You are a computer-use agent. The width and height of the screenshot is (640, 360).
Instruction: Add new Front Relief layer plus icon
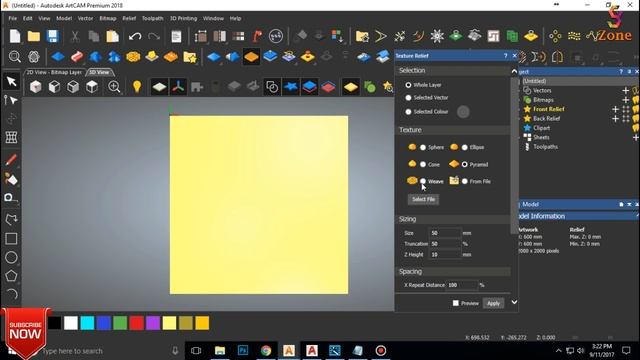click(616, 109)
